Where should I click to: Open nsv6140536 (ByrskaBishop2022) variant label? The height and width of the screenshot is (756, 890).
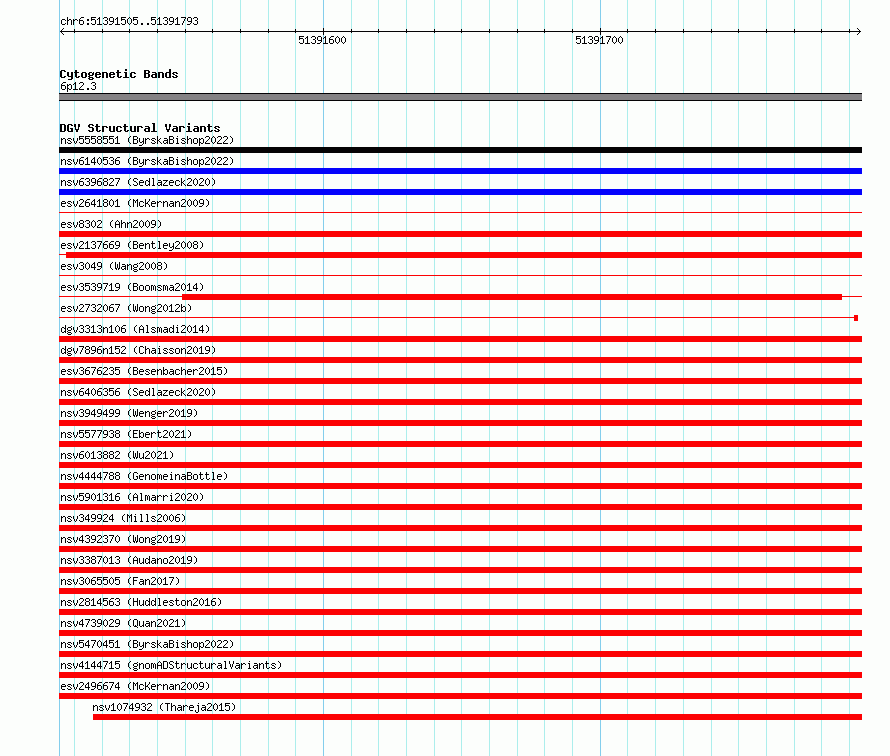point(147,161)
